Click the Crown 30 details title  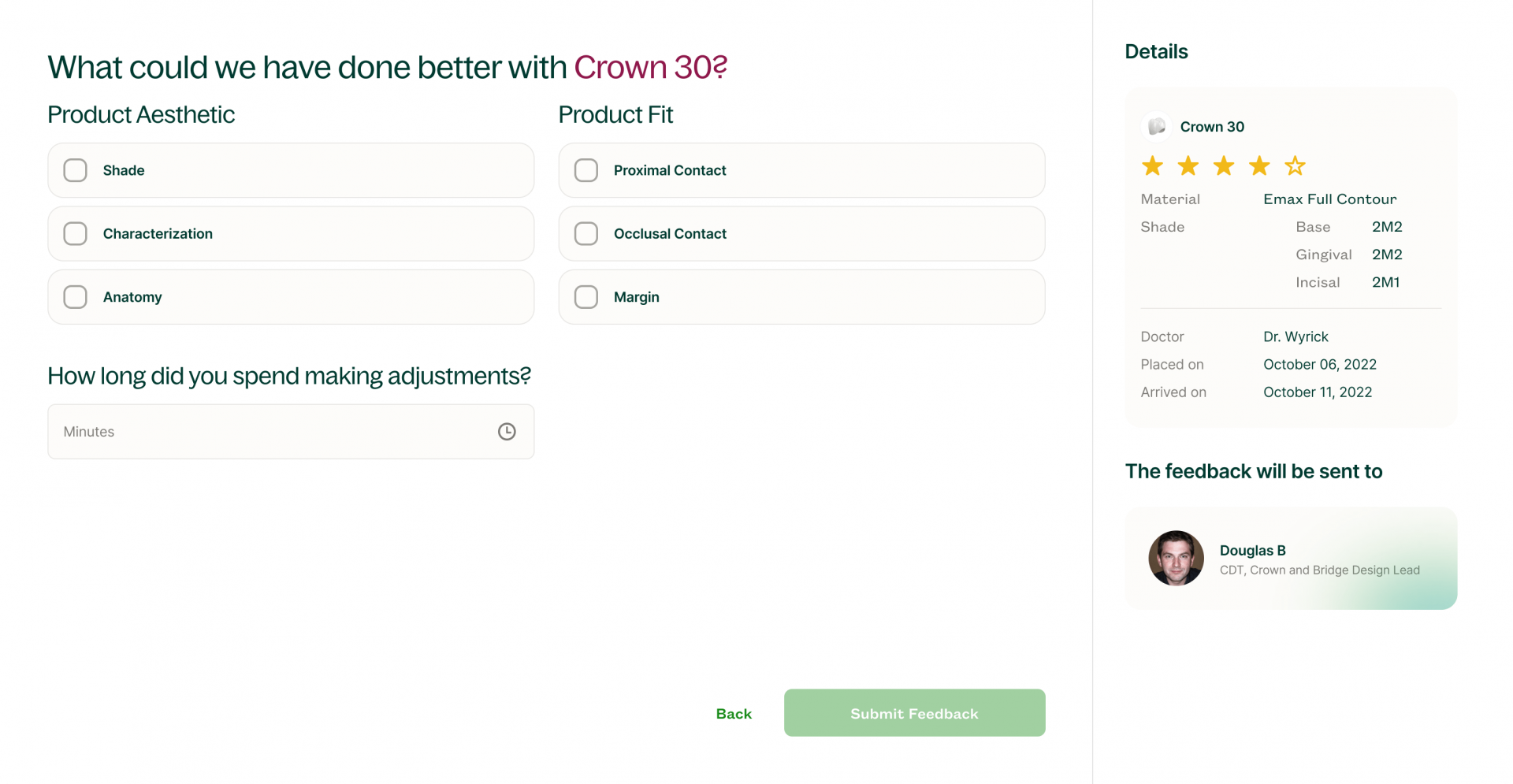(x=1212, y=127)
